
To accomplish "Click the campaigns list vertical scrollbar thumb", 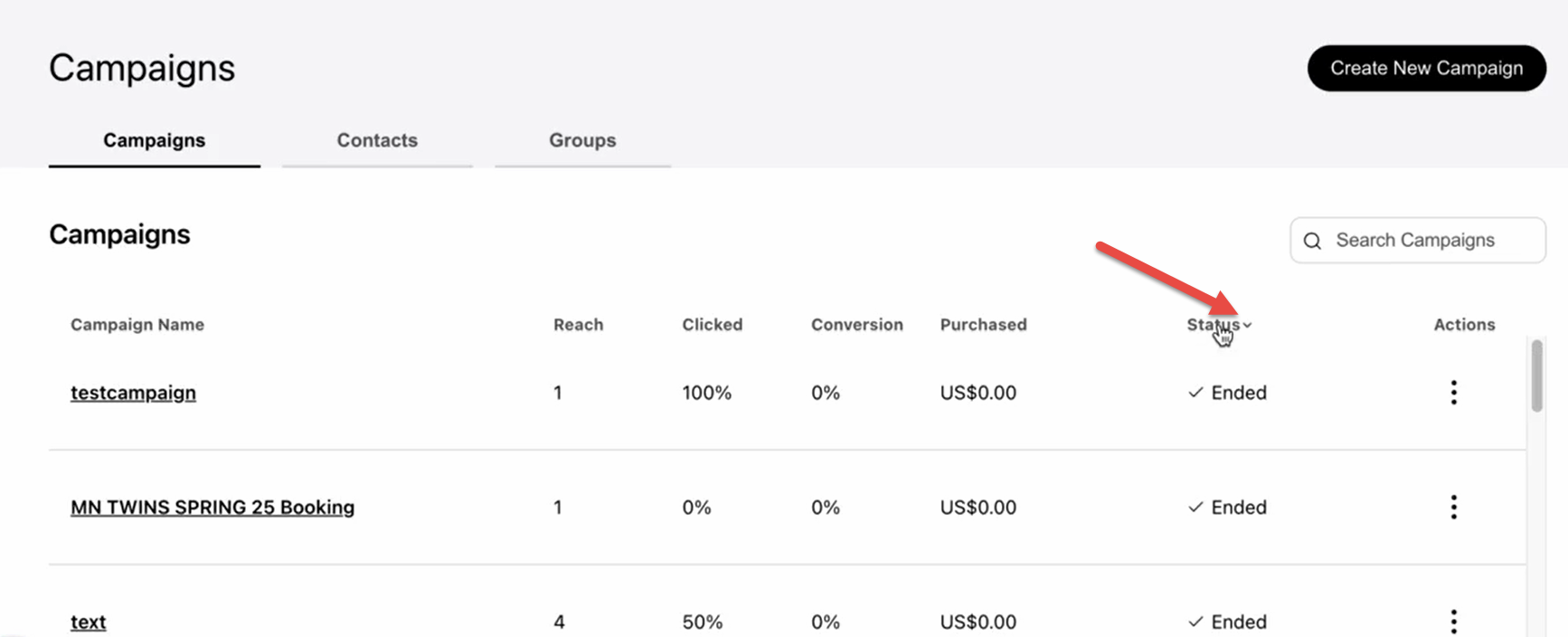I will pos(1536,376).
